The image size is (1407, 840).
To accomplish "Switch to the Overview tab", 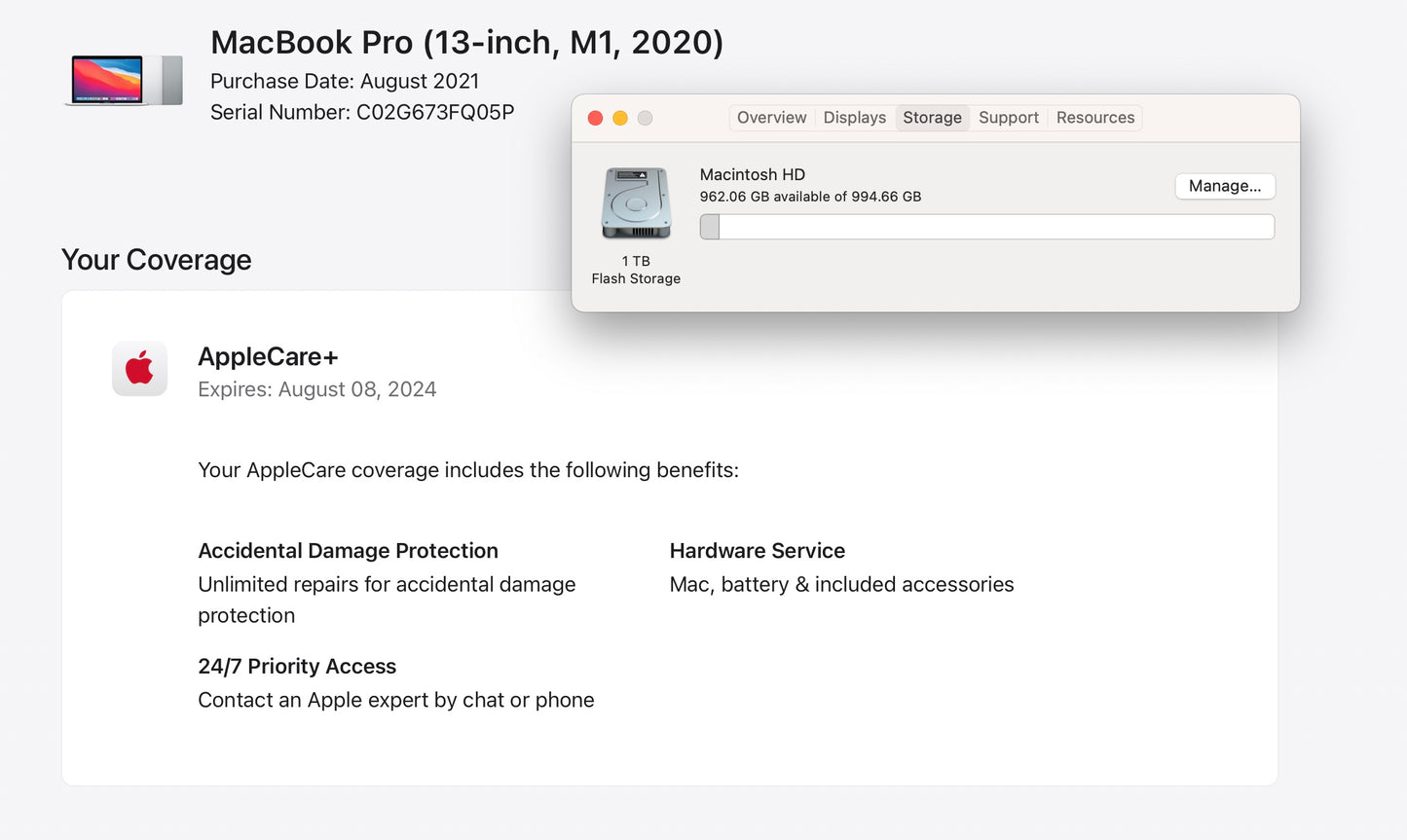I will point(771,117).
